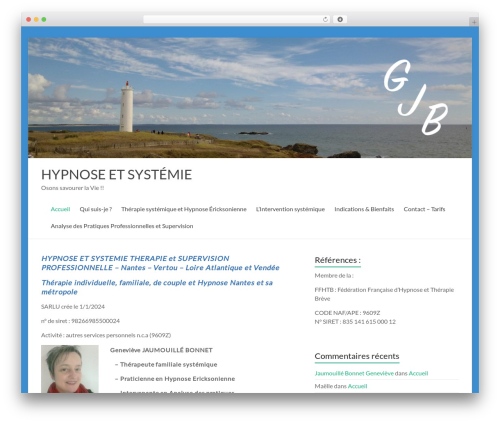Viewport: 500px width, 423px height.
Task: Maximize the window with green button
Action: click(44, 19)
